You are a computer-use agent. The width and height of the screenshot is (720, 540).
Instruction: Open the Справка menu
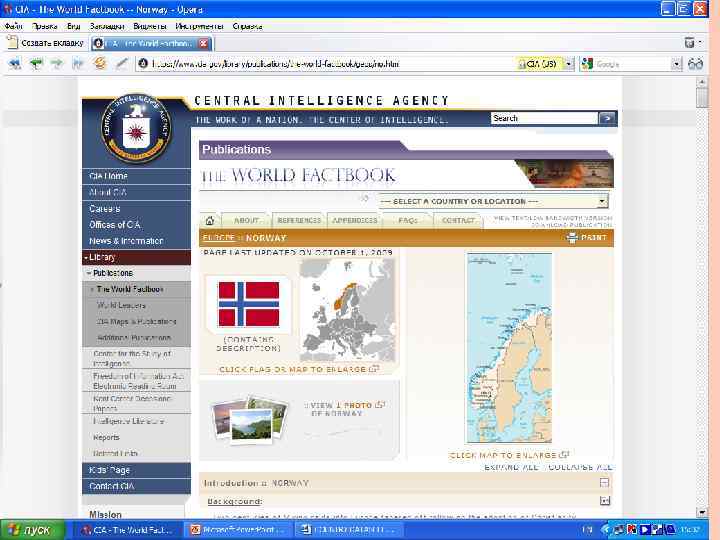point(248,26)
